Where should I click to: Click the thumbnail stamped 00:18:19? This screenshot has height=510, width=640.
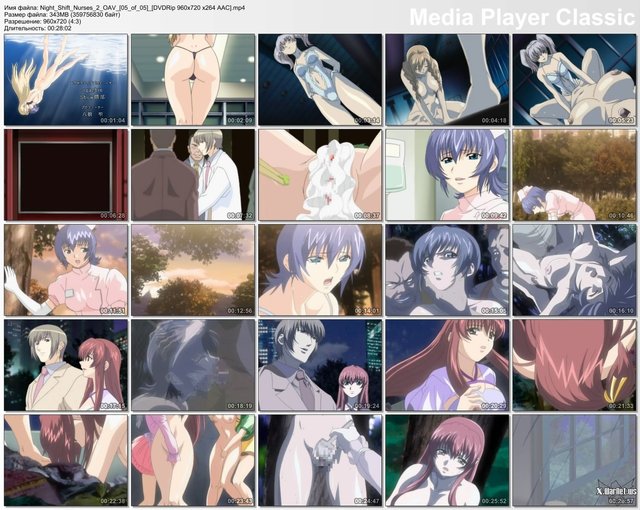point(193,365)
